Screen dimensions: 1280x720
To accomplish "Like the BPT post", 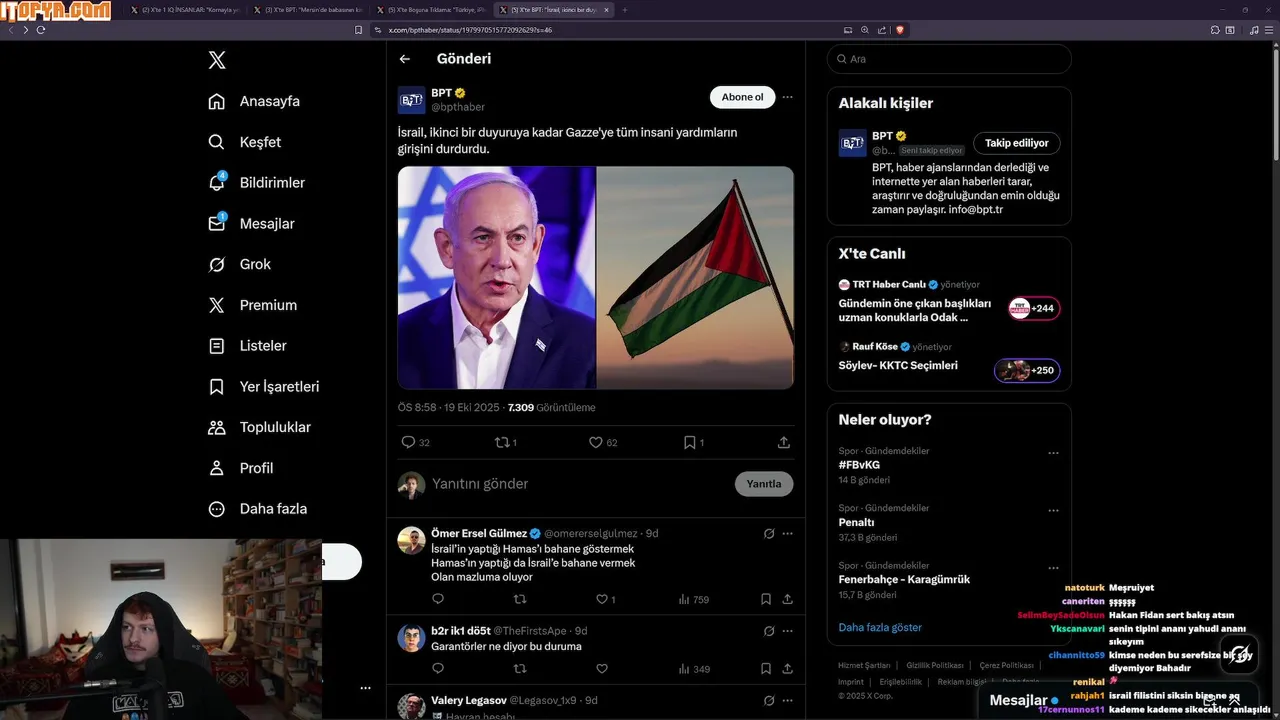I will pyautogui.click(x=596, y=442).
